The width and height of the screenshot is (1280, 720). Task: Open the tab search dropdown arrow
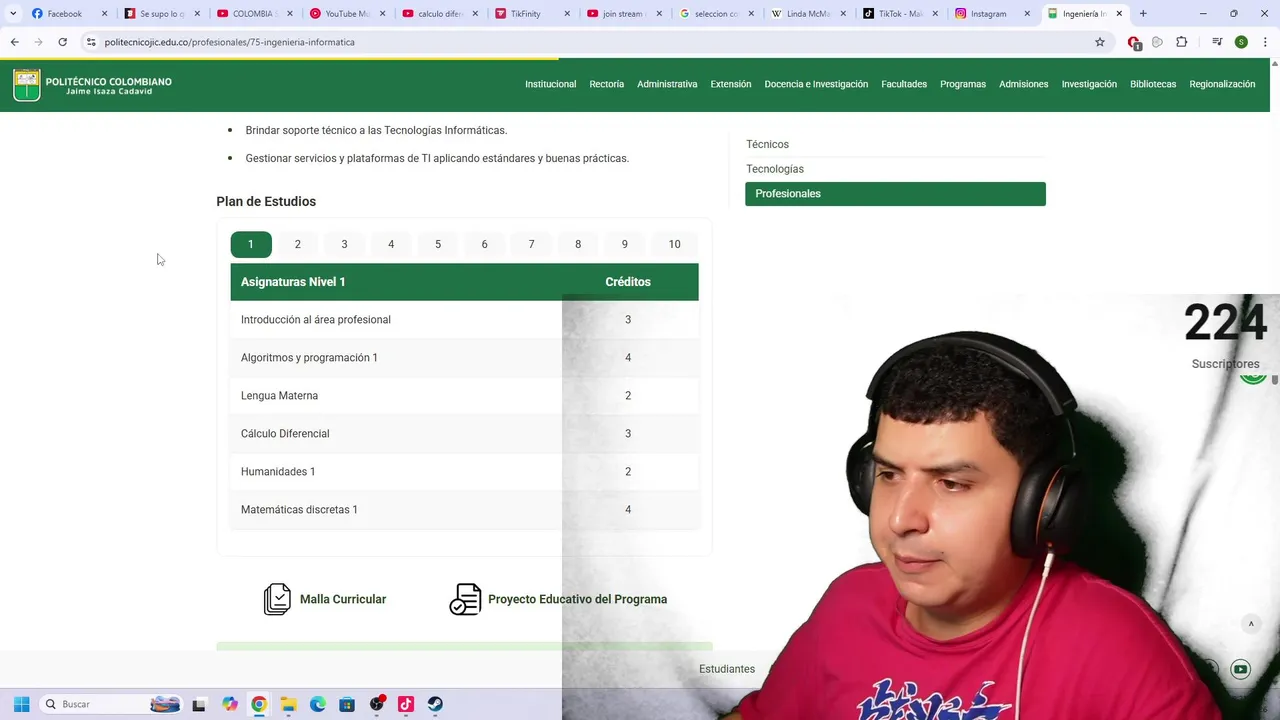(13, 14)
